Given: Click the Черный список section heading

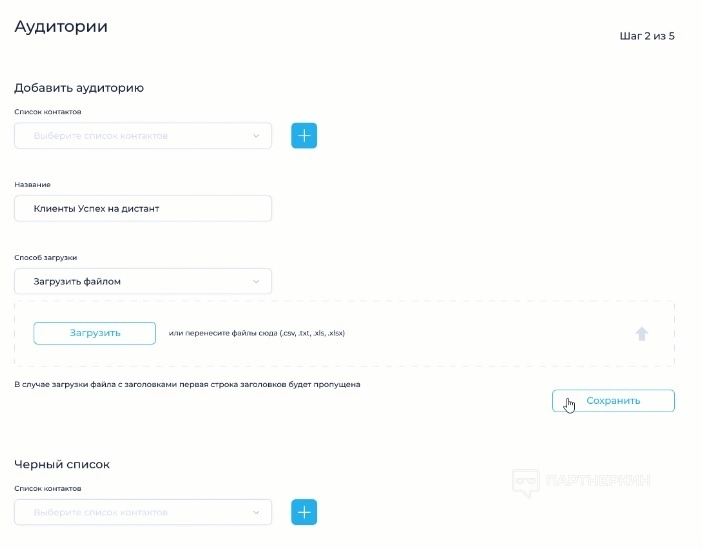Looking at the screenshot, I should [x=62, y=464].
